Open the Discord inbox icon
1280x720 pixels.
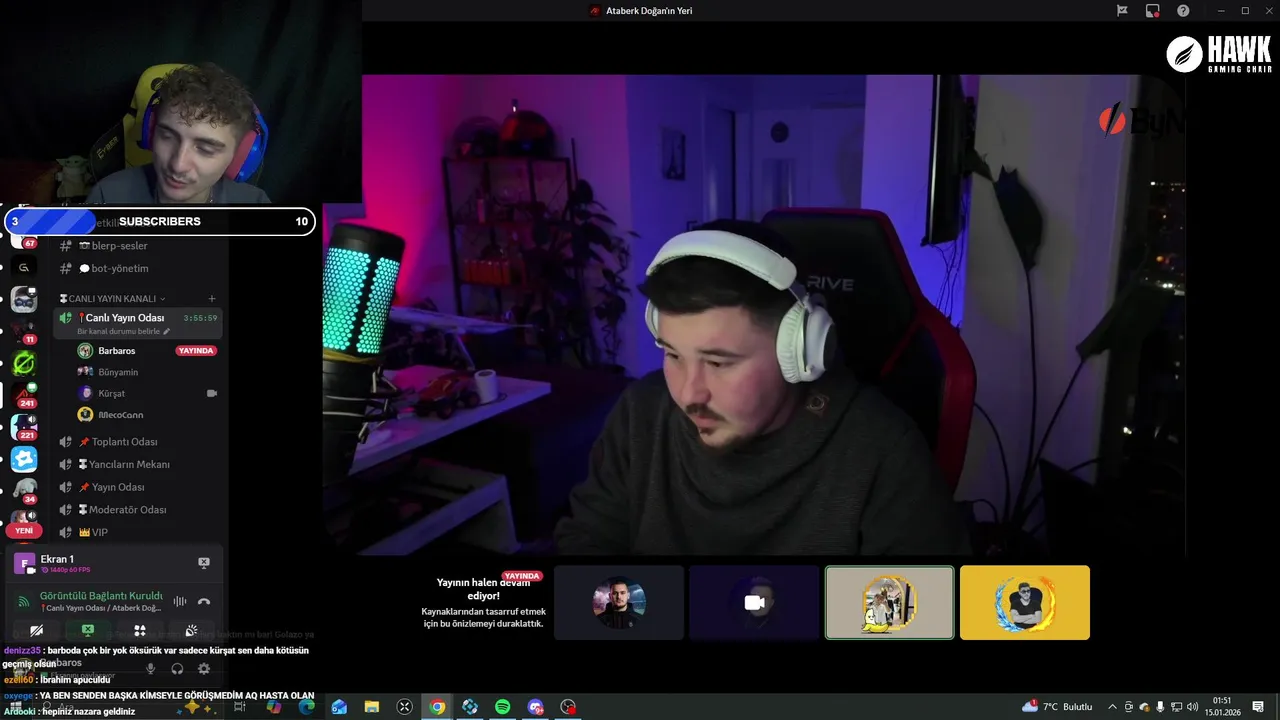(1153, 11)
